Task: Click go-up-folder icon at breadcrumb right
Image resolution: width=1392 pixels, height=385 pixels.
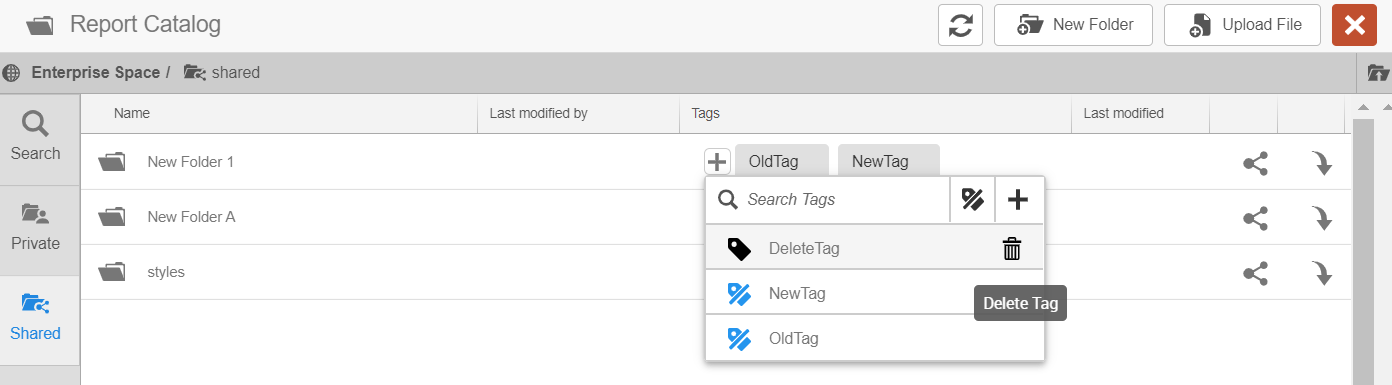Action: pyautogui.click(x=1378, y=73)
